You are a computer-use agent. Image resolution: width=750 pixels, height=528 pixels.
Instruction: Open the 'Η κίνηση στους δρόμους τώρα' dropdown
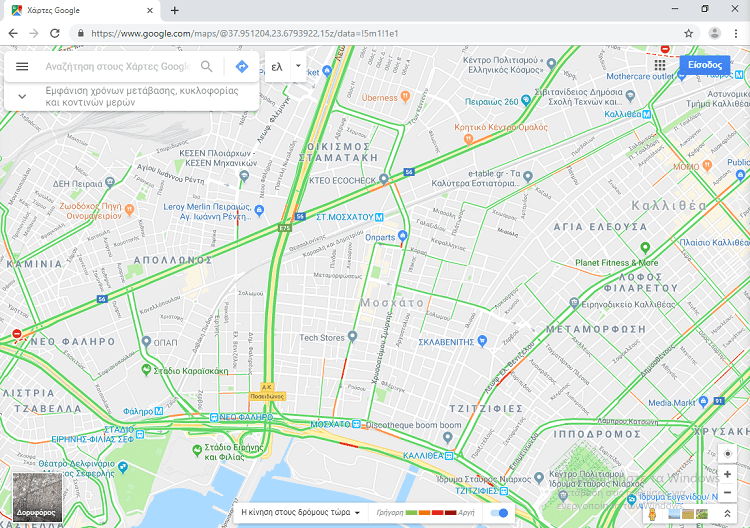tap(300, 512)
